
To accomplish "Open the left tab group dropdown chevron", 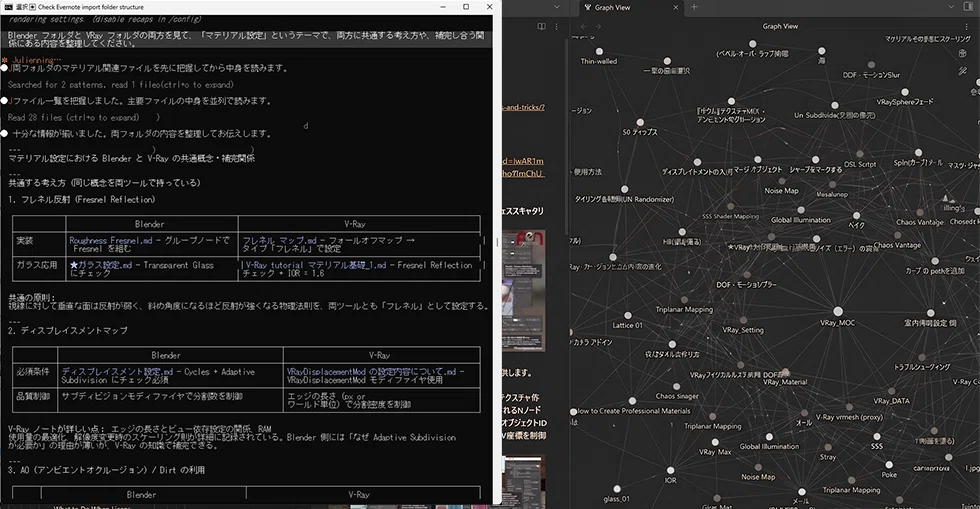I will coord(556,7).
